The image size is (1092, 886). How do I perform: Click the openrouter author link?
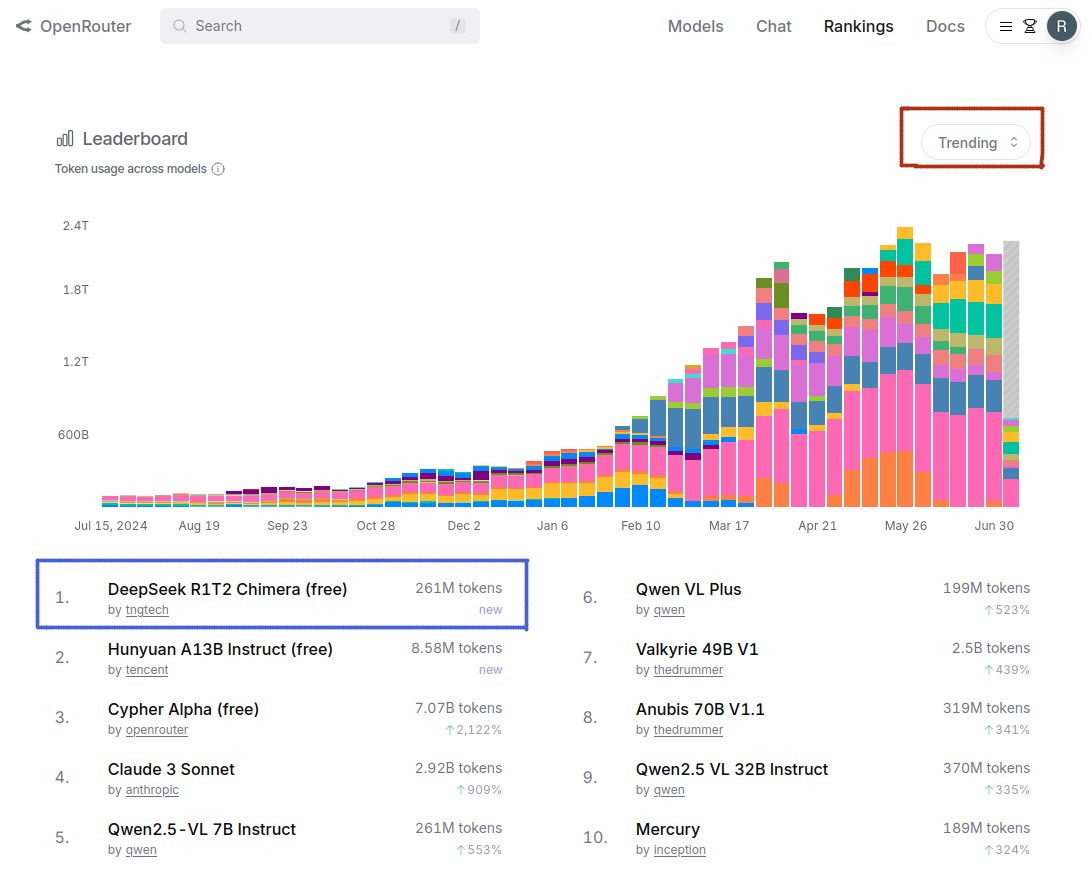(x=157, y=730)
